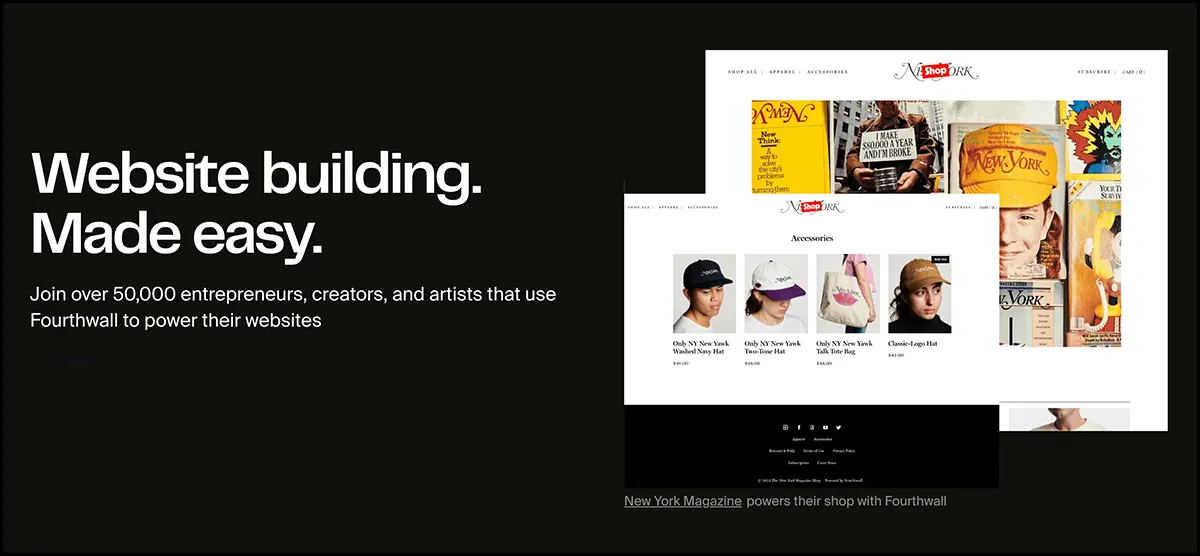Viewport: 1200px width, 556px height.
Task: Open the Talk Tote Bag product image
Action: (848, 293)
